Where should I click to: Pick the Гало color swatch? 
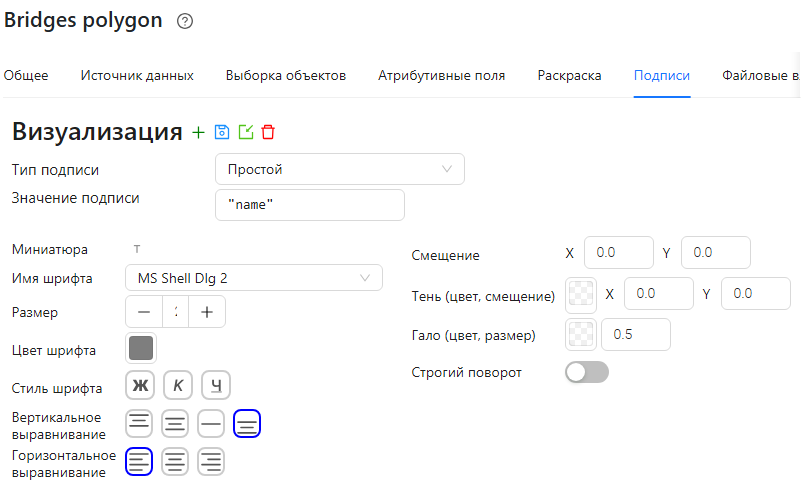pyautogui.click(x=581, y=334)
